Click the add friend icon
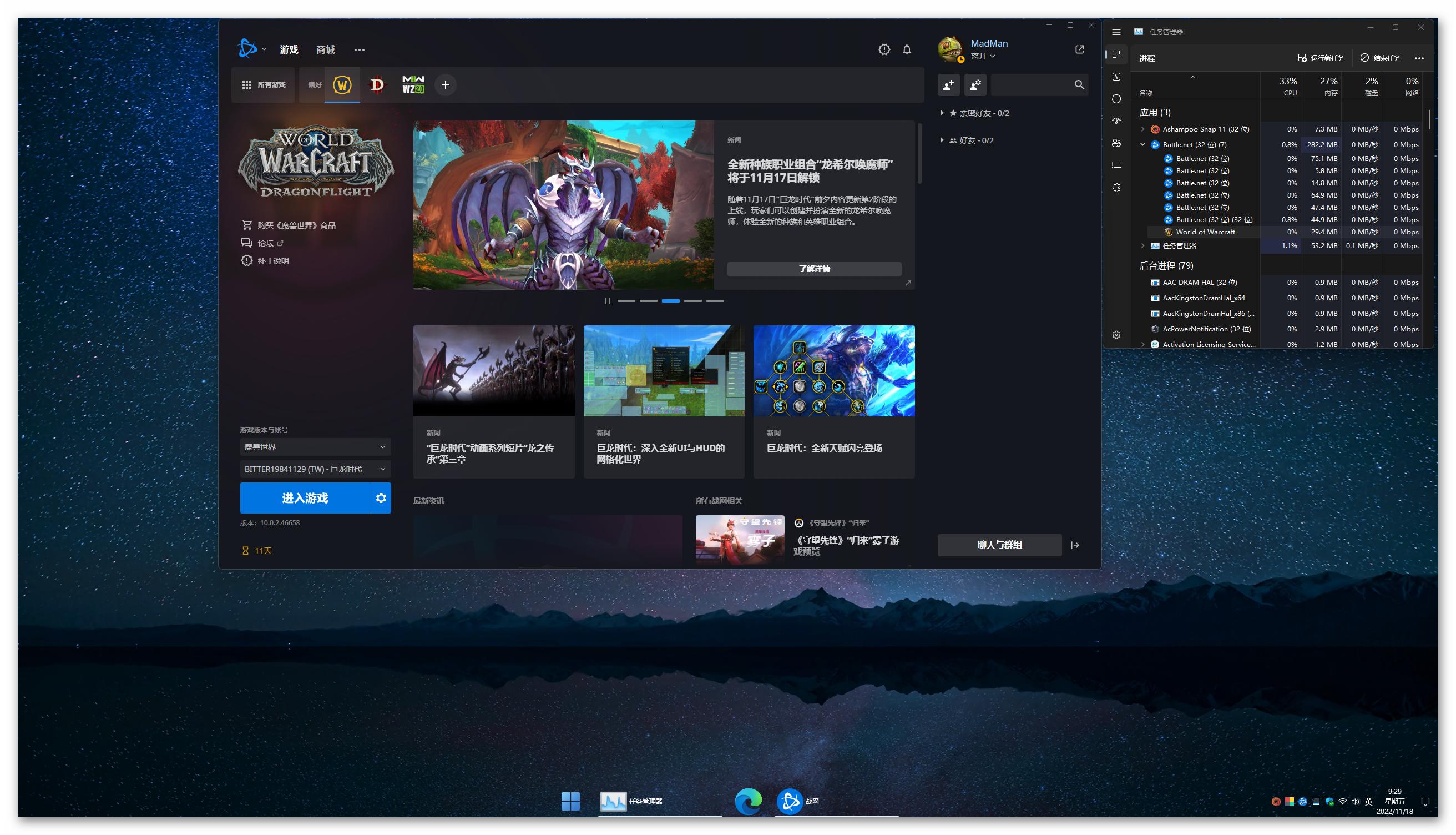The height and width of the screenshot is (835, 1456). pyautogui.click(x=948, y=85)
